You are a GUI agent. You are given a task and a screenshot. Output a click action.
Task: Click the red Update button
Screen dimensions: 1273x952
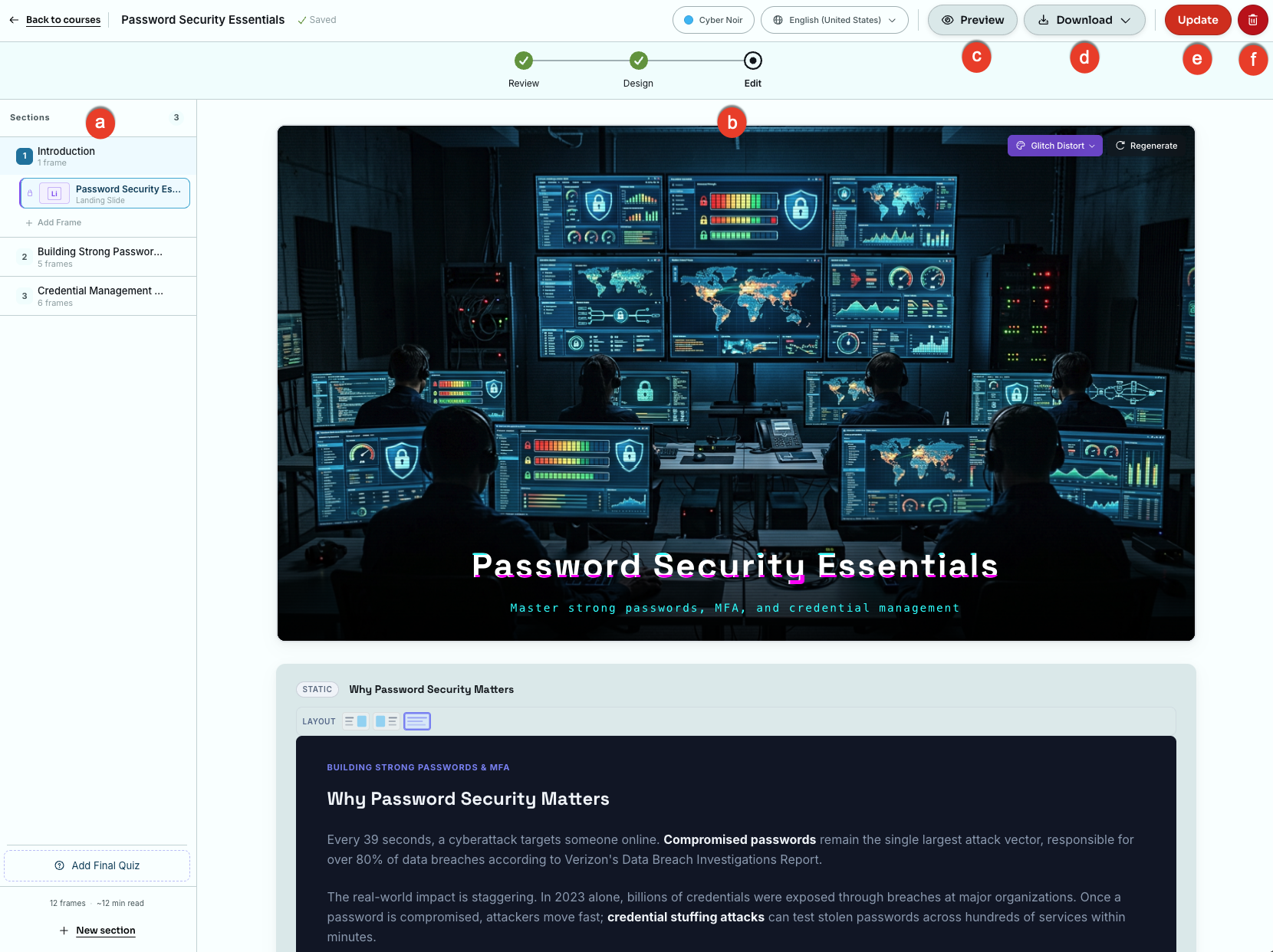(1198, 20)
